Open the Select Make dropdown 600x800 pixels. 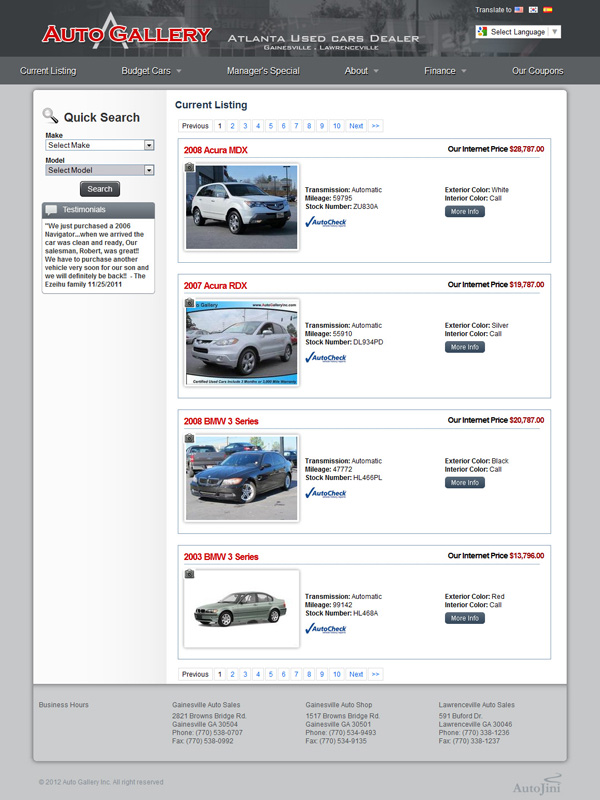point(99,145)
